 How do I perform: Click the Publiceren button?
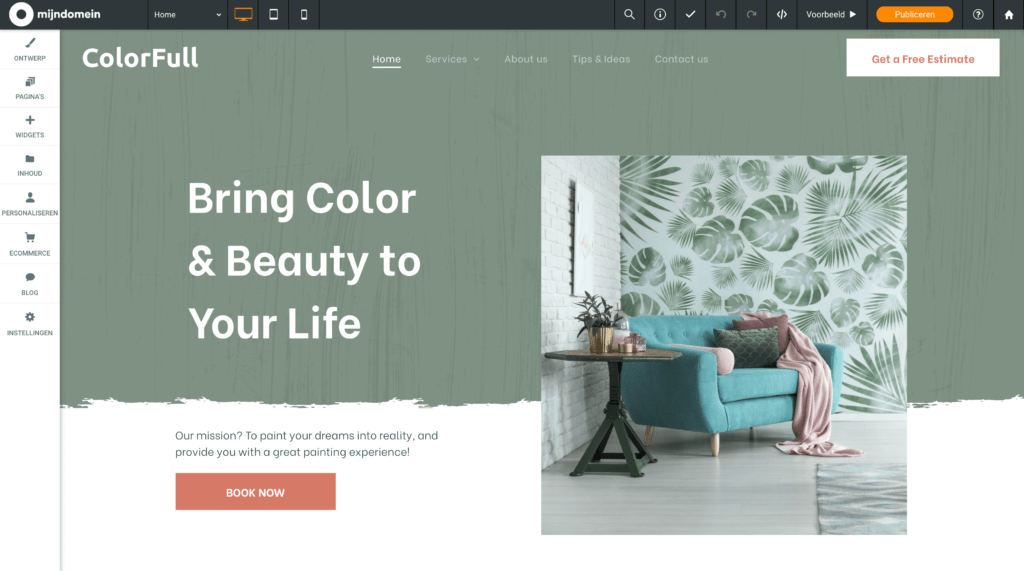[x=914, y=14]
